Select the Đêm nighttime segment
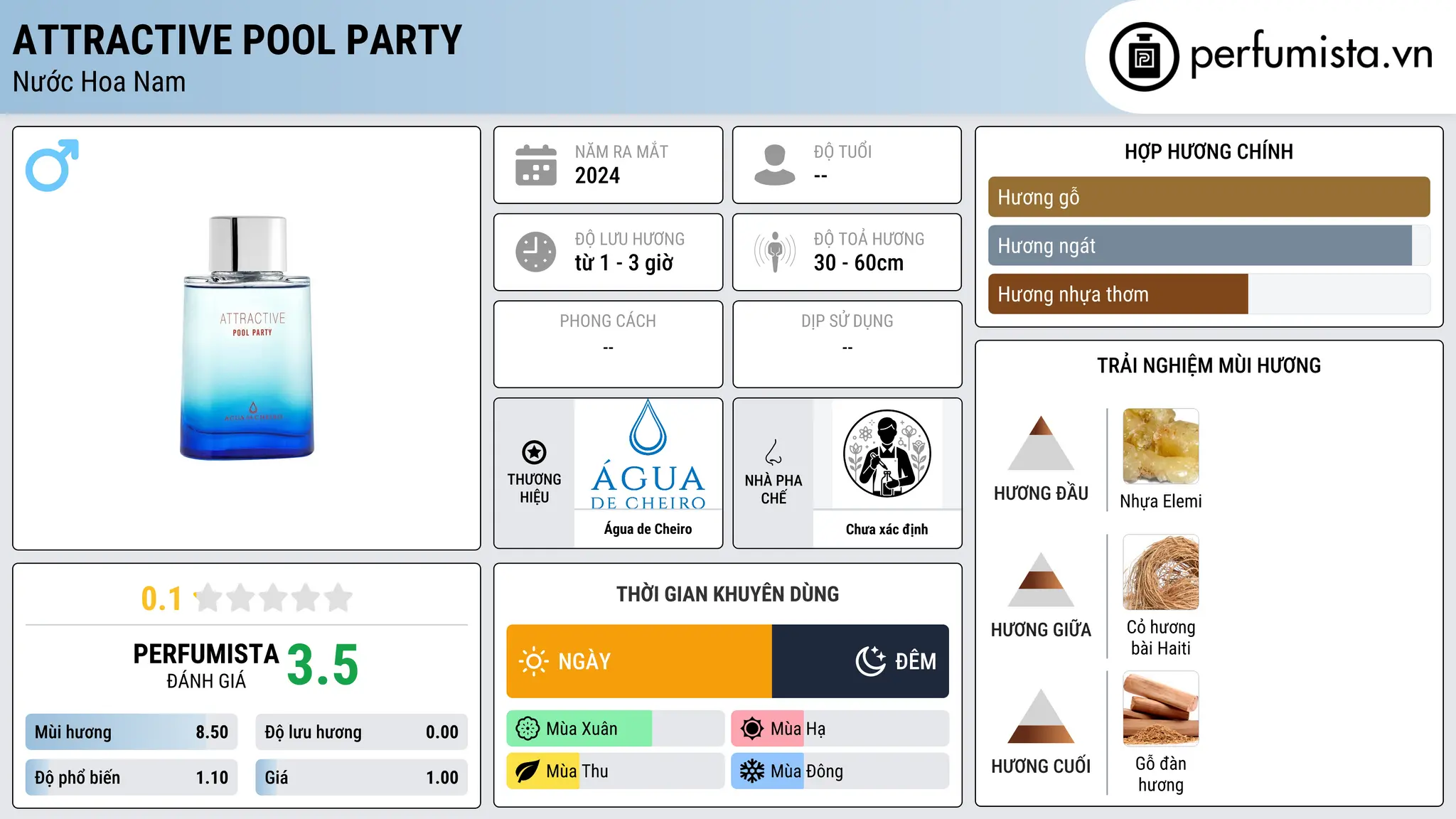Viewport: 1456px width, 819px height. (860, 661)
